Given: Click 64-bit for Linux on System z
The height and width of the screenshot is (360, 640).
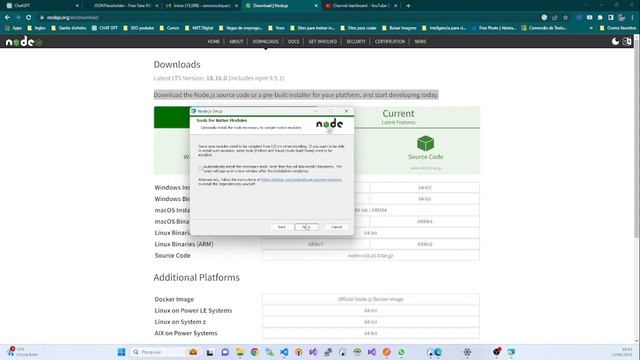Looking at the screenshot, I should (371, 322).
